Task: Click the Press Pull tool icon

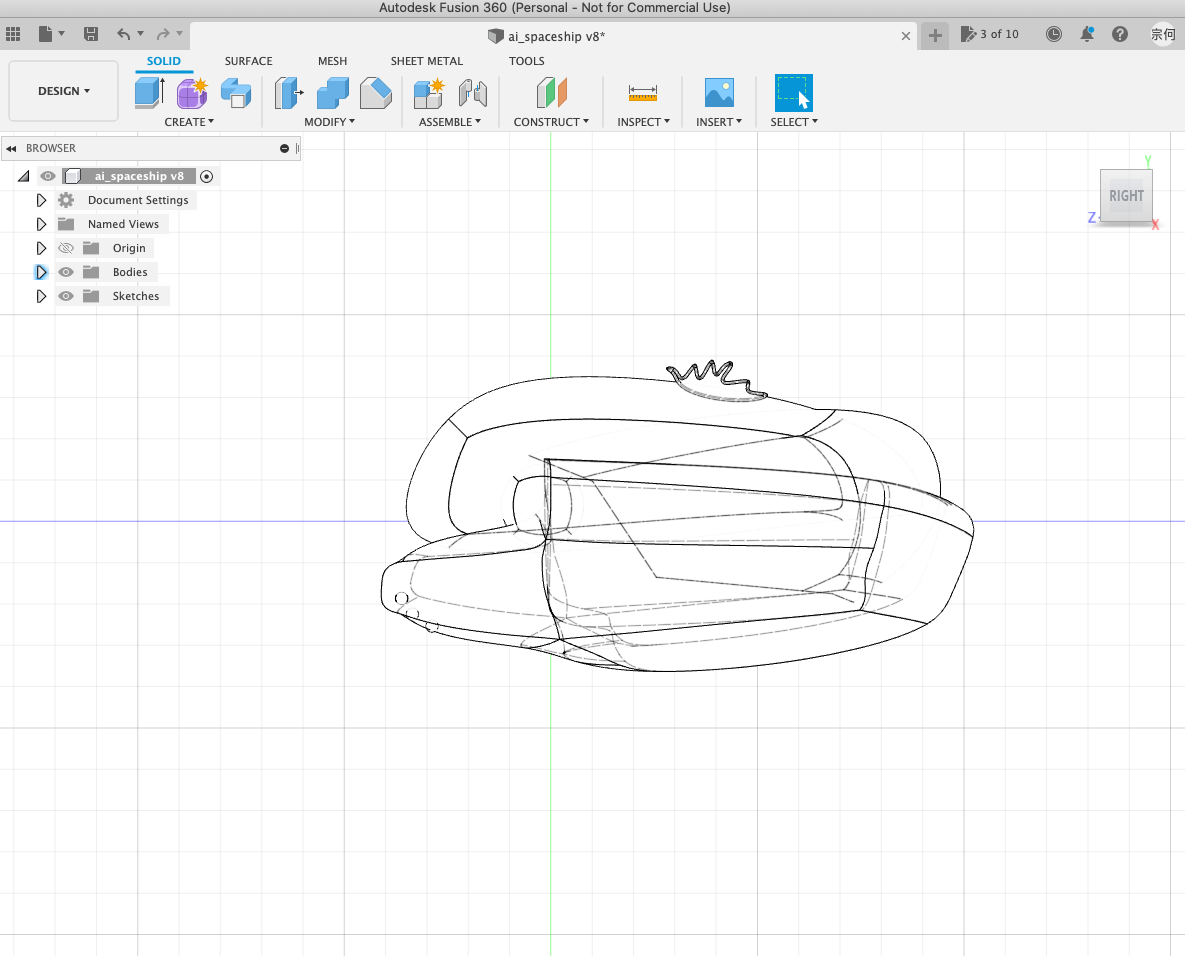Action: coord(288,93)
